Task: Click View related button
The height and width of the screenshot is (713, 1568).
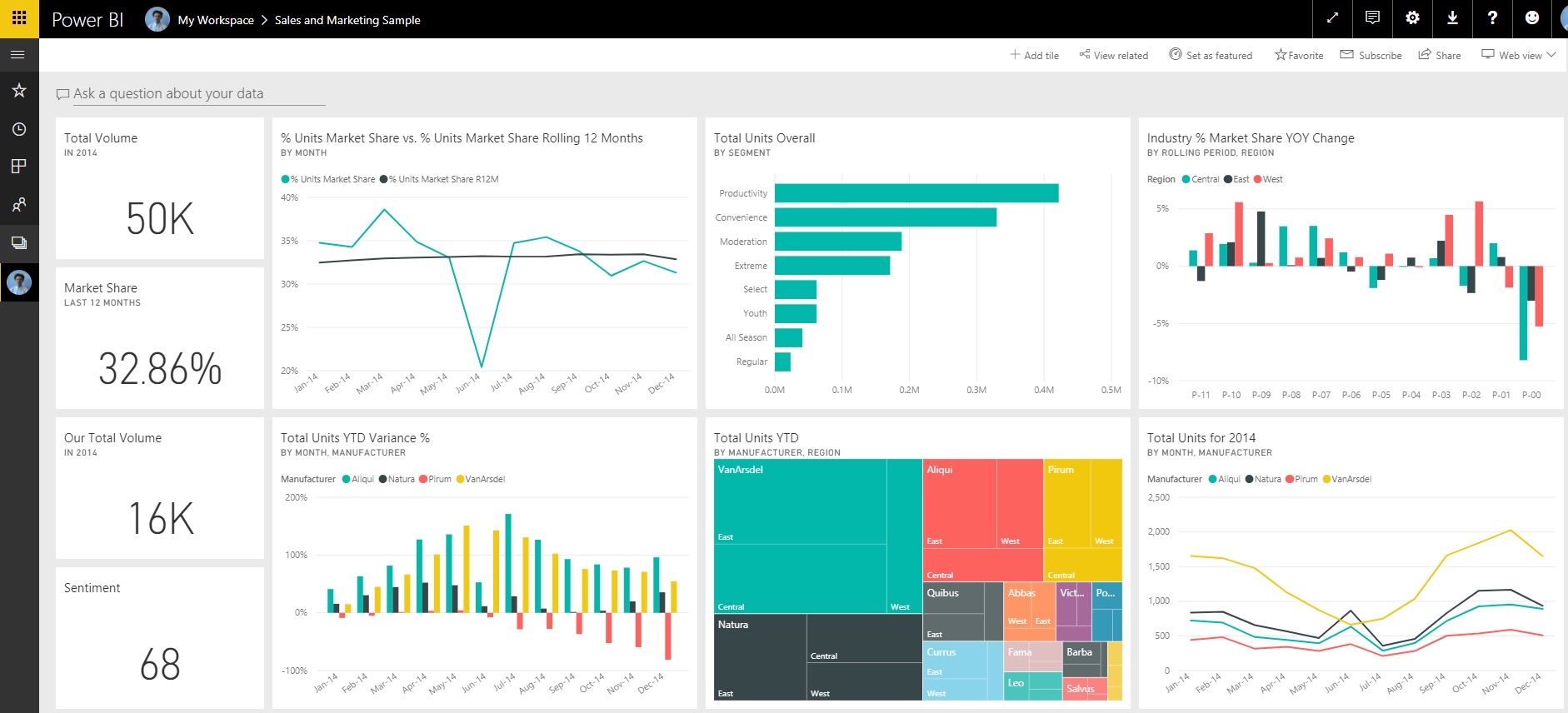Action: coord(1113,55)
